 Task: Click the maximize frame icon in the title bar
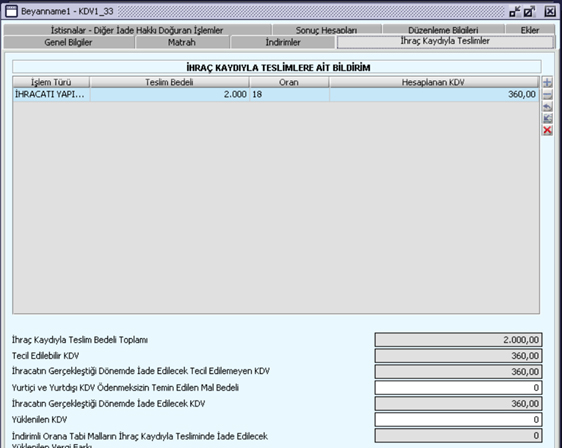(529, 11)
